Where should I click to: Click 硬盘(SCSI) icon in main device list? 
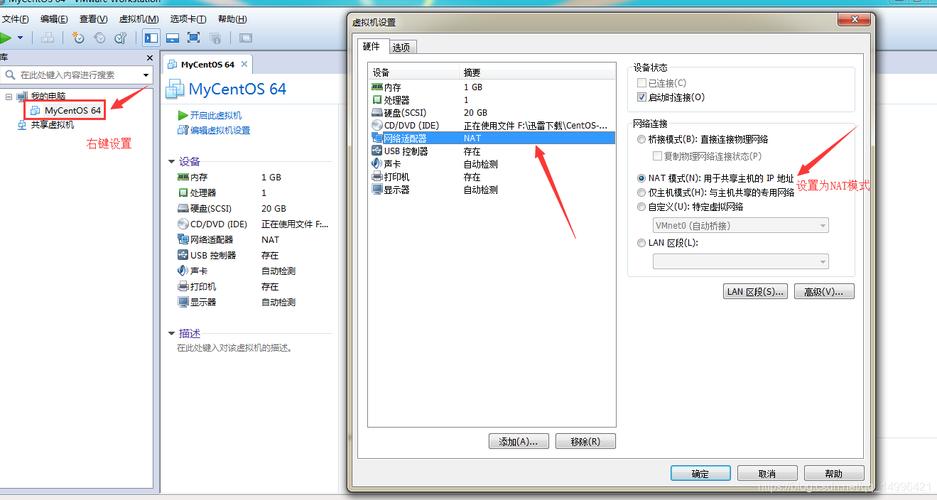[183, 208]
